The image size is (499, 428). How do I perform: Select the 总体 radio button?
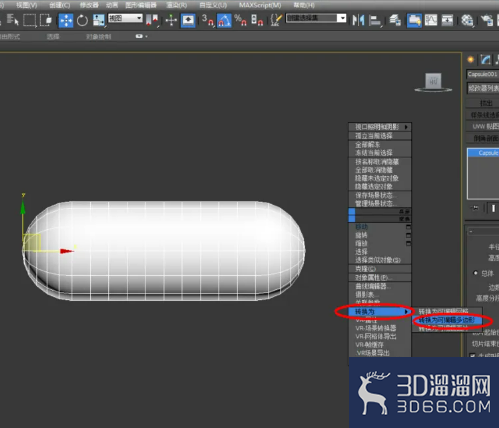[476, 273]
